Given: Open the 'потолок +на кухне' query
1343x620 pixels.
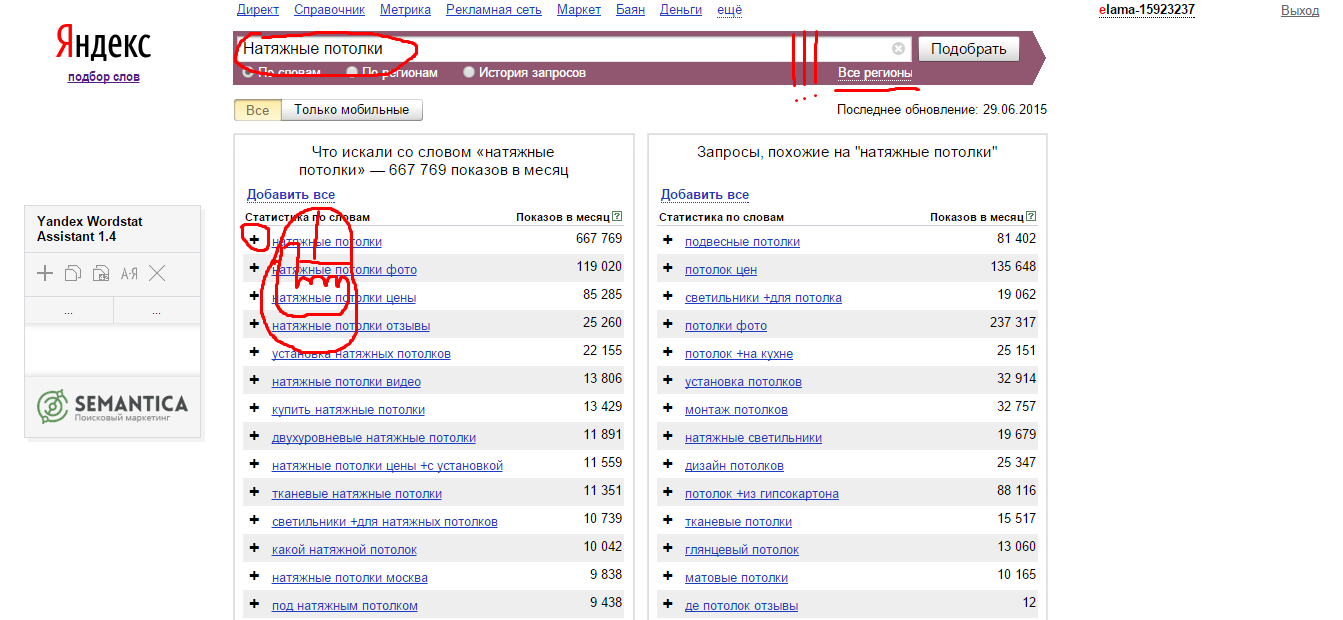Looking at the screenshot, I should click(739, 354).
